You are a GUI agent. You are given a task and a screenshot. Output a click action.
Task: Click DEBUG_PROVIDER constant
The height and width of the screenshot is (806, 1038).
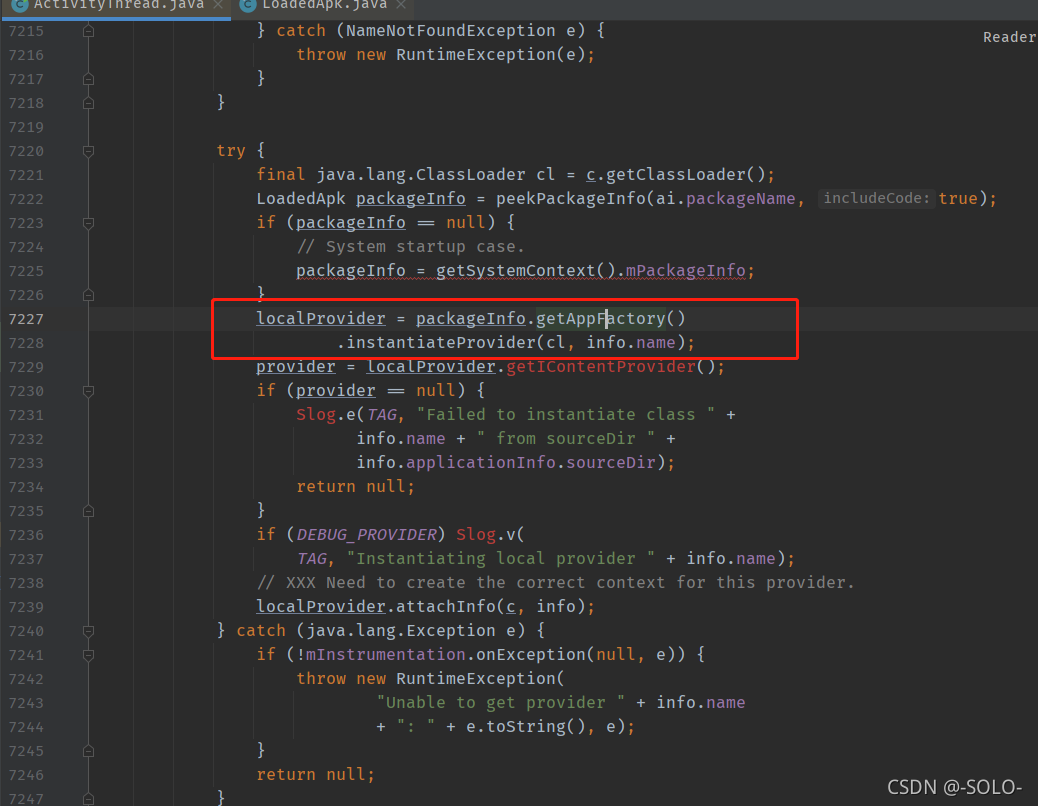click(x=366, y=535)
